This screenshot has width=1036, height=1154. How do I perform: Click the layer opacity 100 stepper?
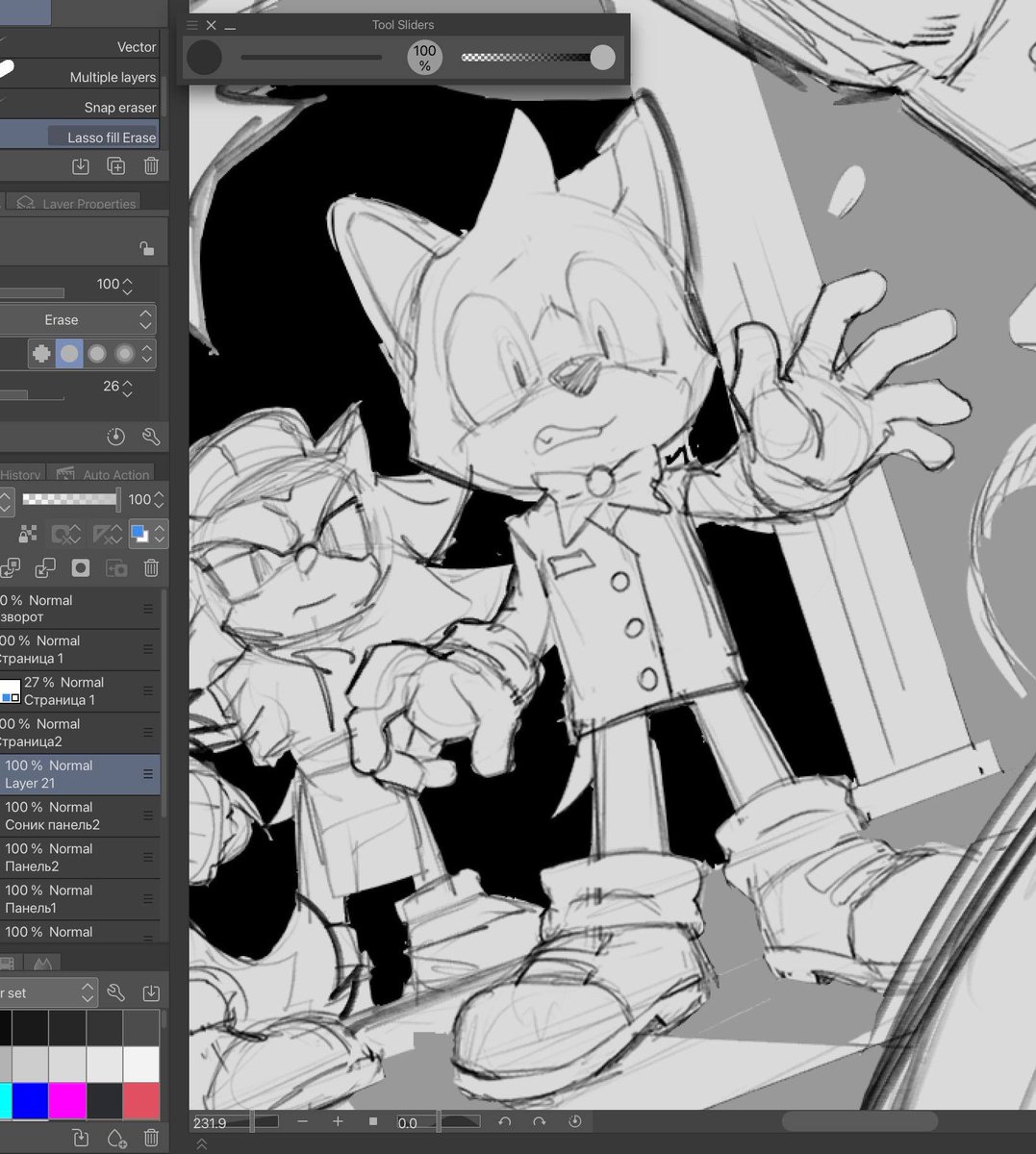[160, 500]
